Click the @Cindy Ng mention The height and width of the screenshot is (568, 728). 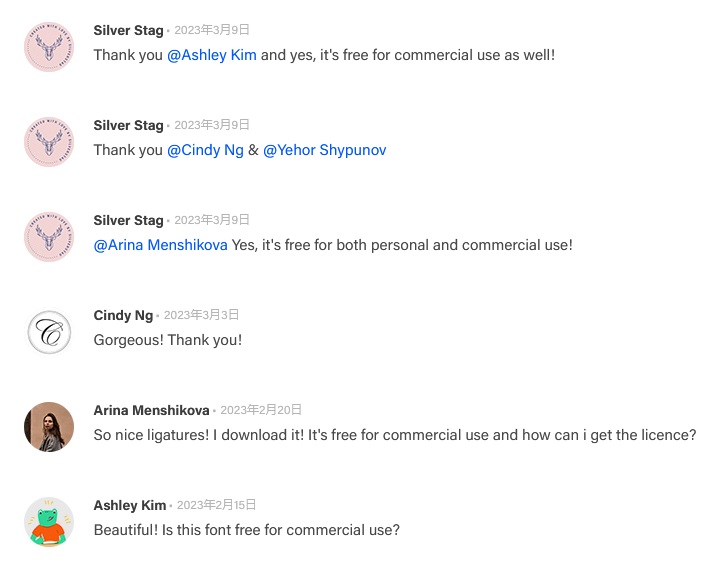click(x=205, y=150)
